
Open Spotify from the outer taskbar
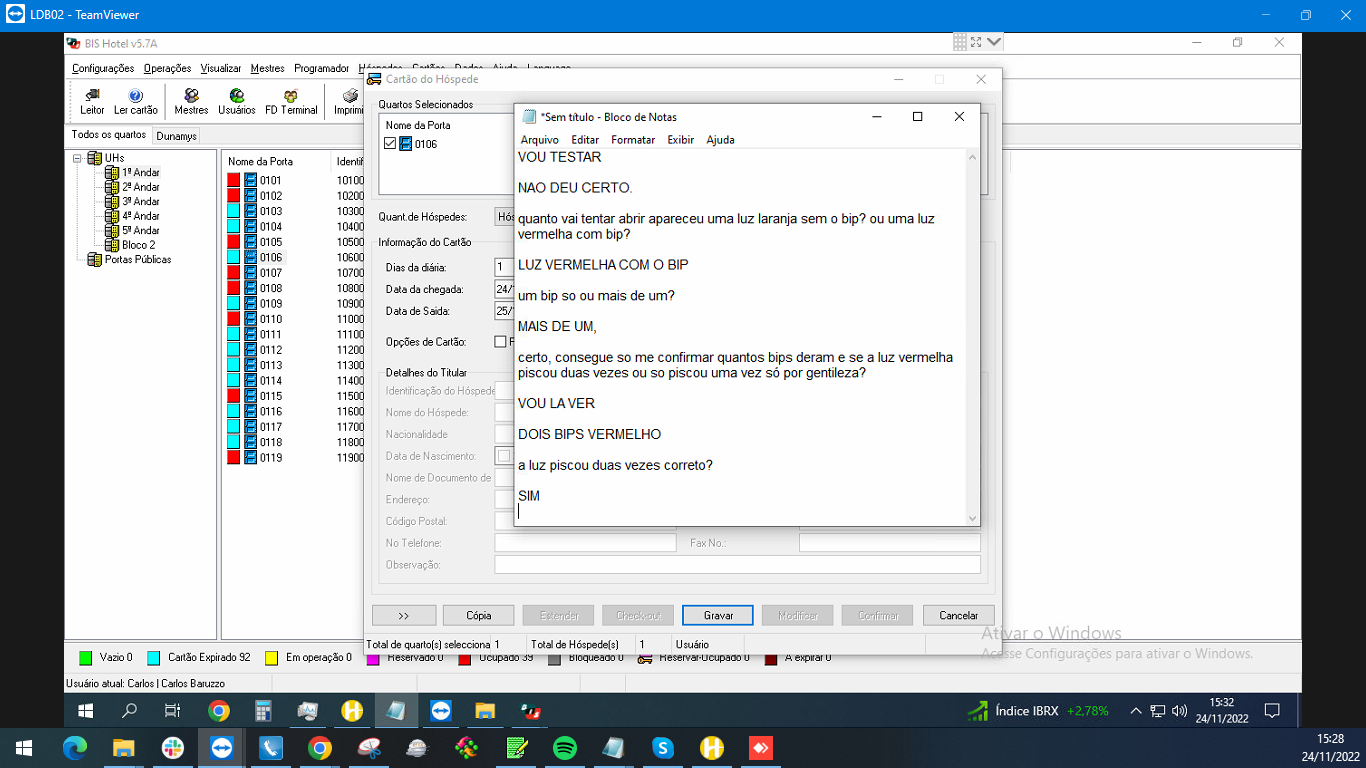[x=565, y=748]
